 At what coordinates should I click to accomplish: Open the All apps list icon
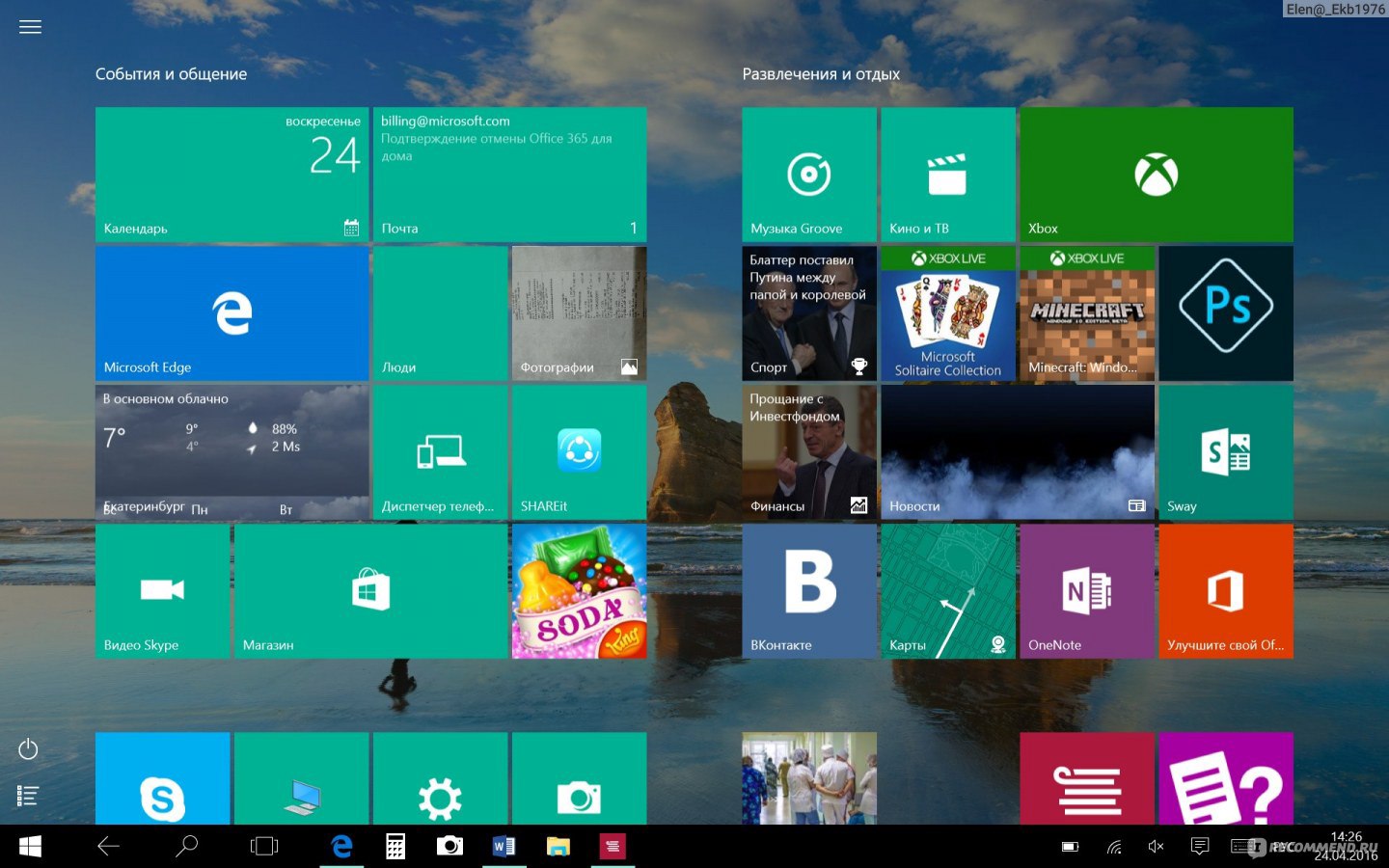(x=28, y=796)
